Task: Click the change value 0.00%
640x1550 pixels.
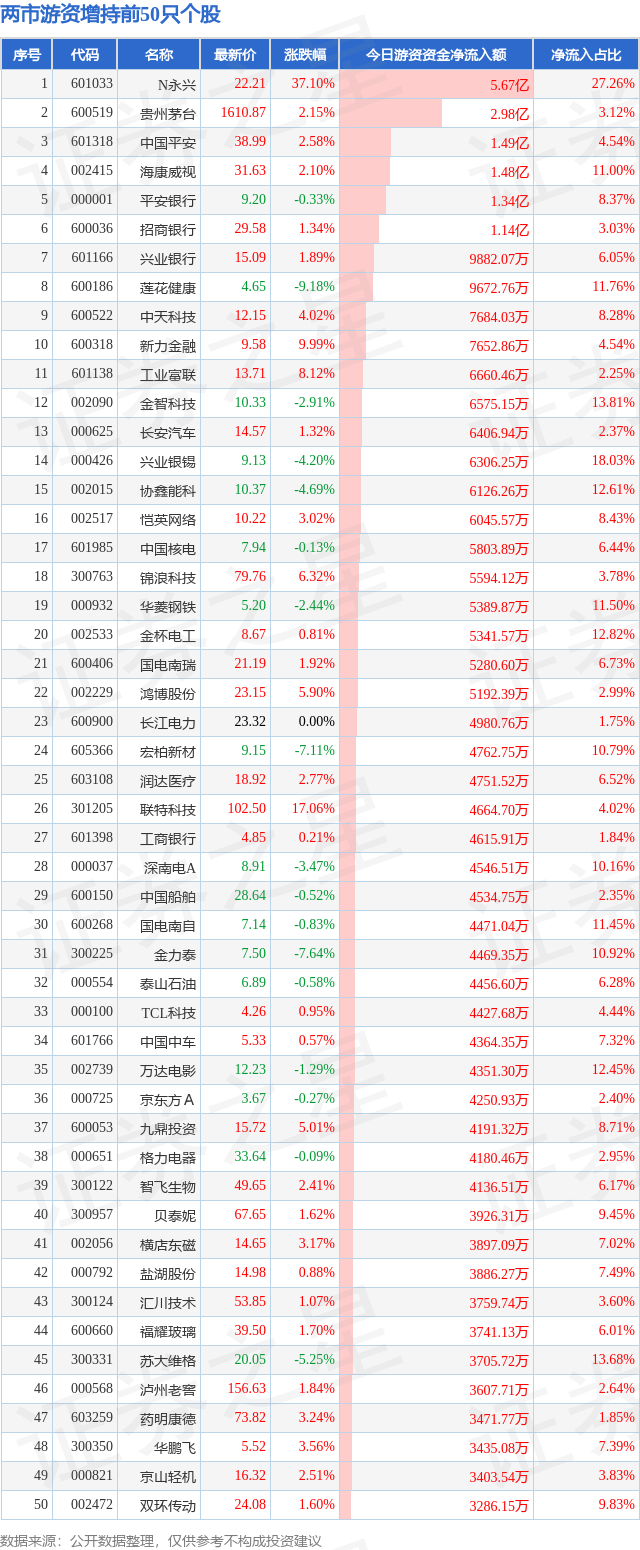Action: click(x=317, y=723)
